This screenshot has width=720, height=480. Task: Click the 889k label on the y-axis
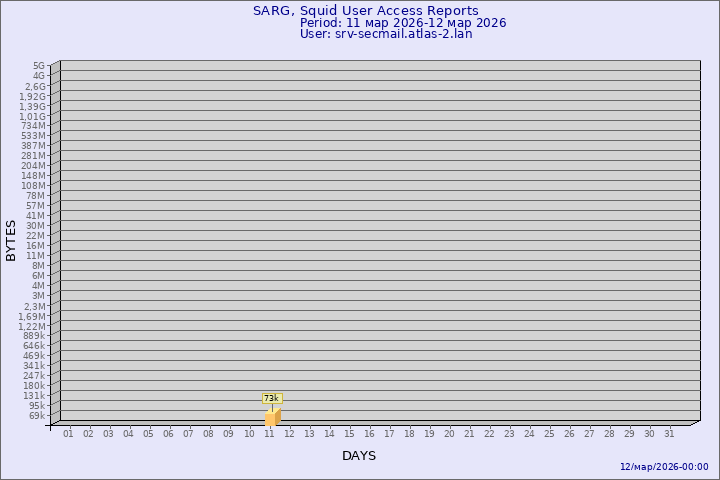click(x=33, y=336)
